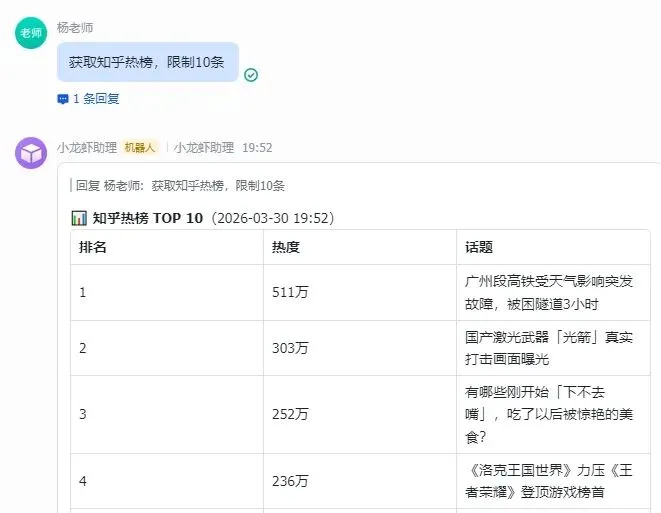Click the 小龙虾助理 name before the 机器人 tag

click(87, 148)
